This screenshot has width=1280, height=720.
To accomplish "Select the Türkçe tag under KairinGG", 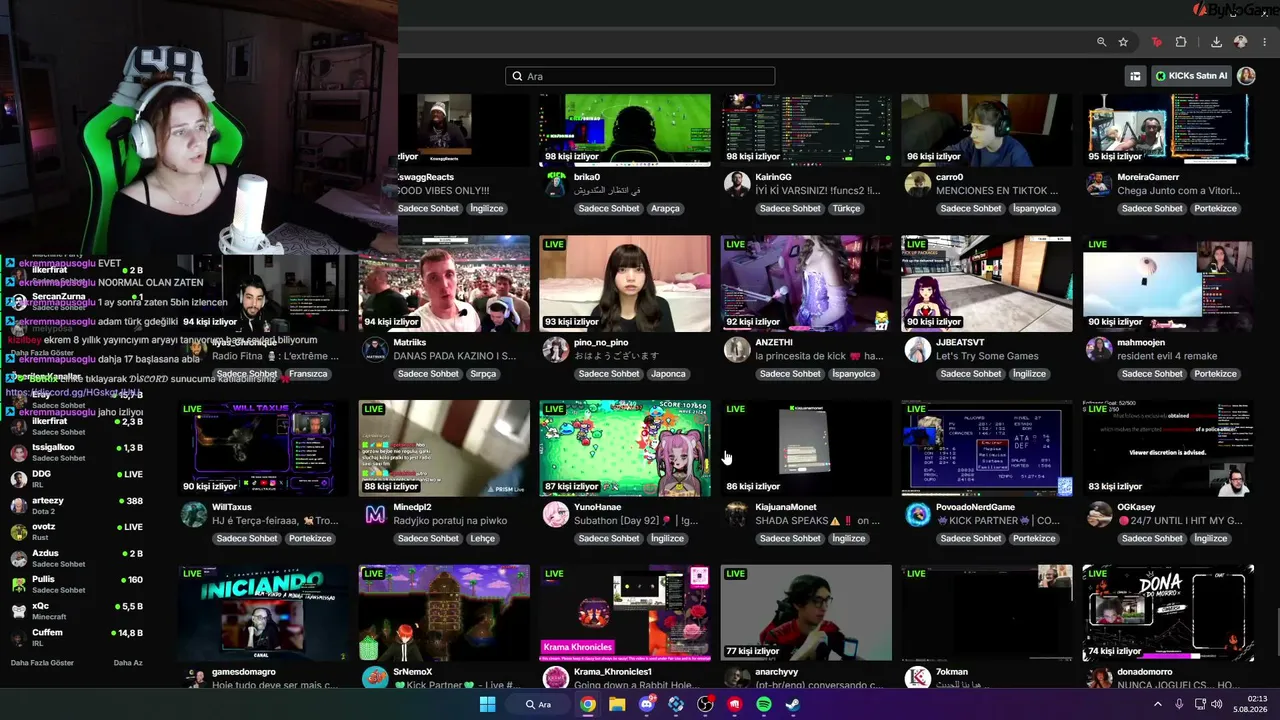I will (846, 209).
